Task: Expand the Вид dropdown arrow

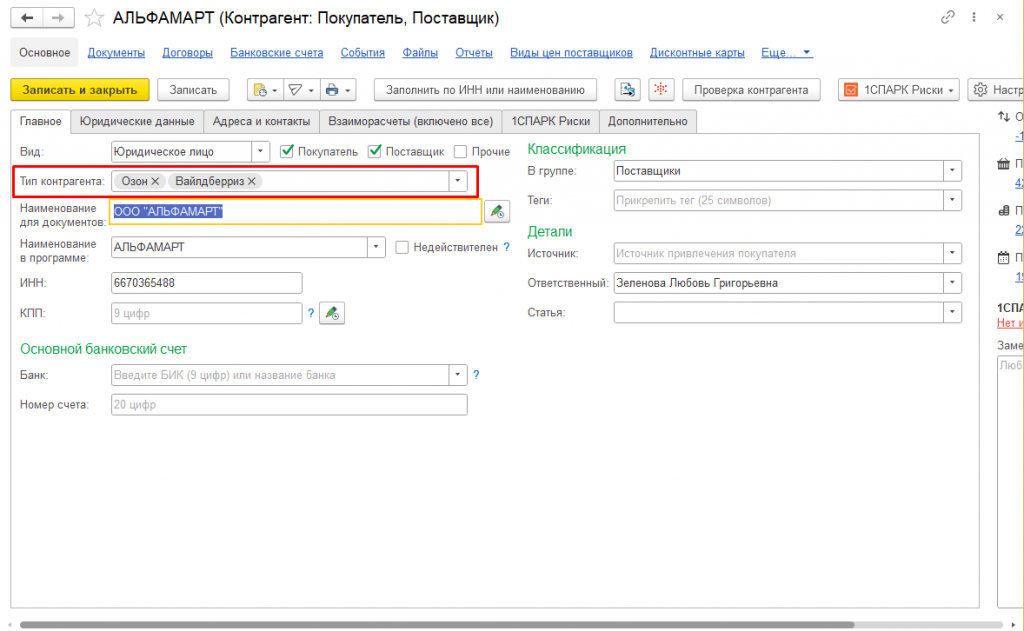Action: 261,152
